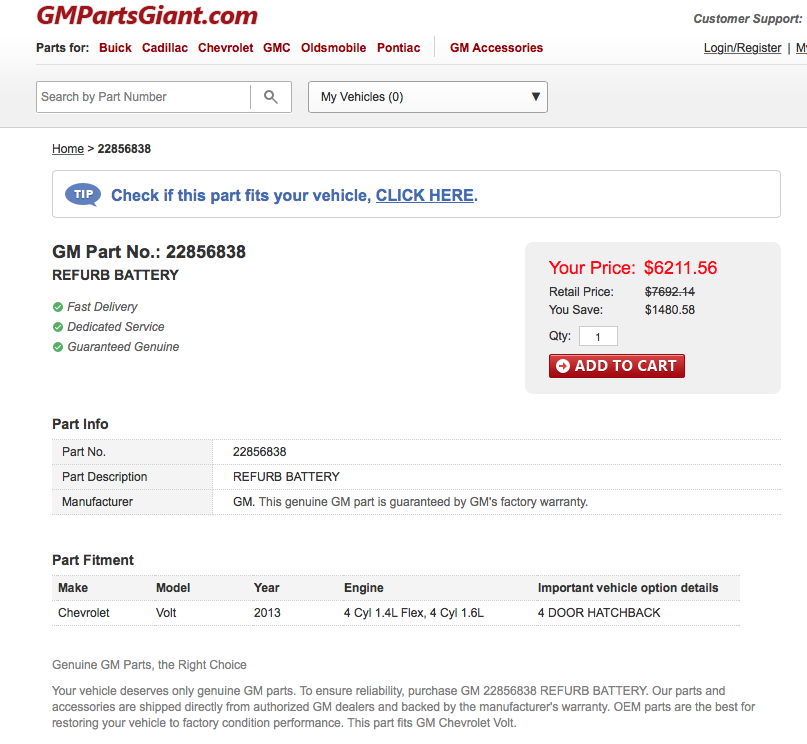Click the green check beside Guaranteed Genuine
The width and height of the screenshot is (807, 744).
pos(58,347)
